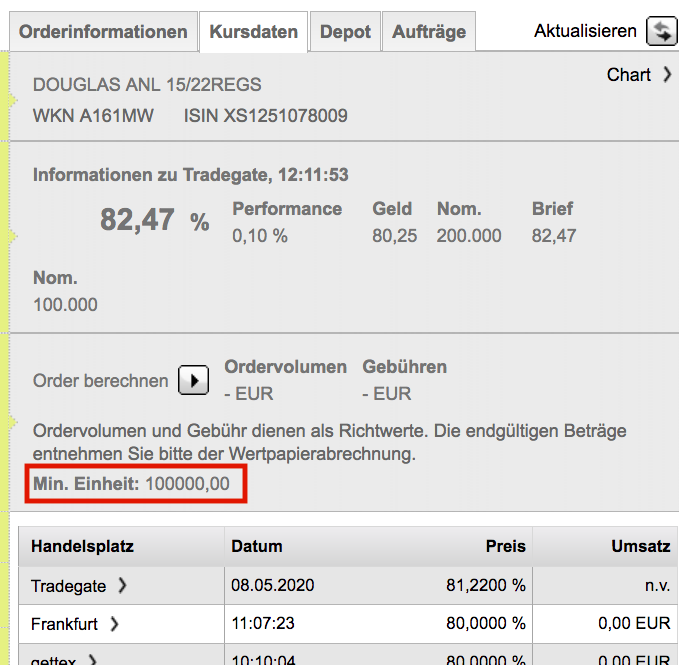
Task: Expand the Tradegate row arrow
Action: point(123,586)
